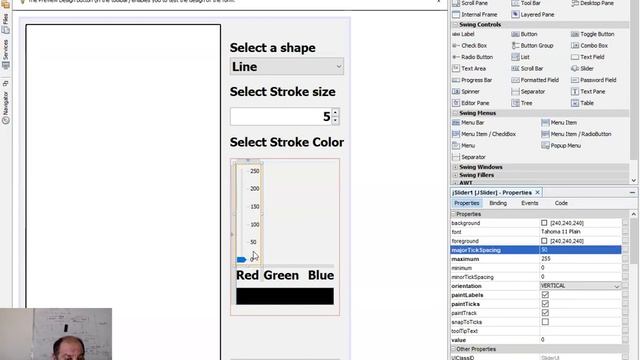This screenshot has width=640, height=360.
Task: Select Menu Item / RadioButton palette component
Action: coord(576,134)
